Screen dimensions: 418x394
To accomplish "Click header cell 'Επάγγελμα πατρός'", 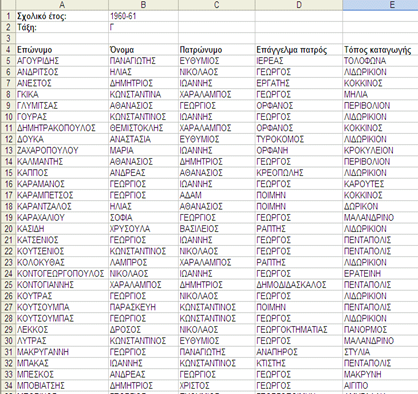I will click(x=299, y=50).
